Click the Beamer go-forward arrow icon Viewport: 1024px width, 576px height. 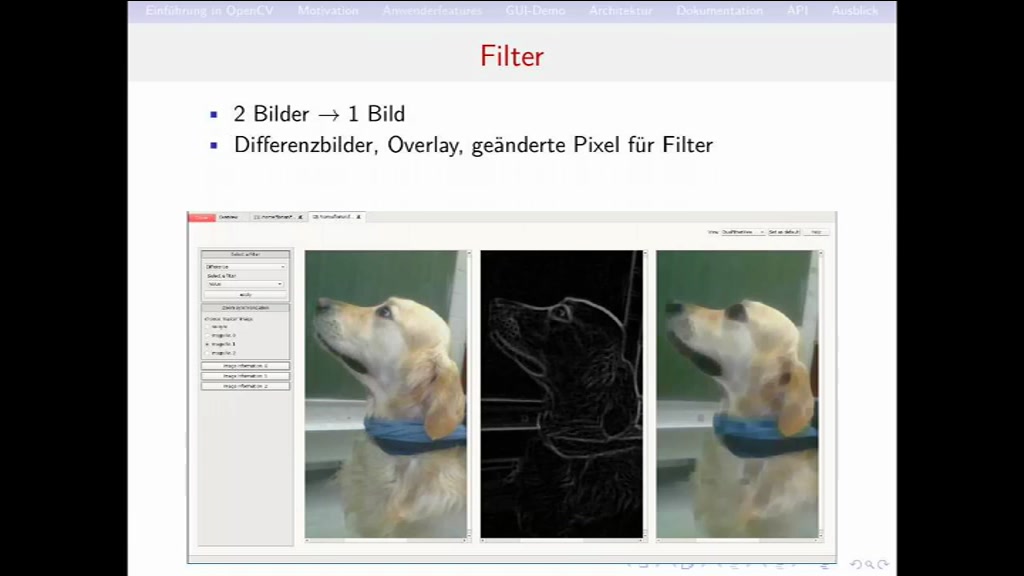[x=884, y=564]
